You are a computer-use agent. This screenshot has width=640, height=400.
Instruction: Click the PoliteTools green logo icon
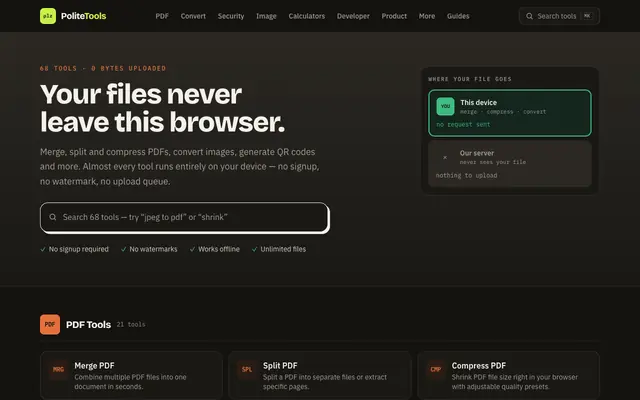click(48, 16)
